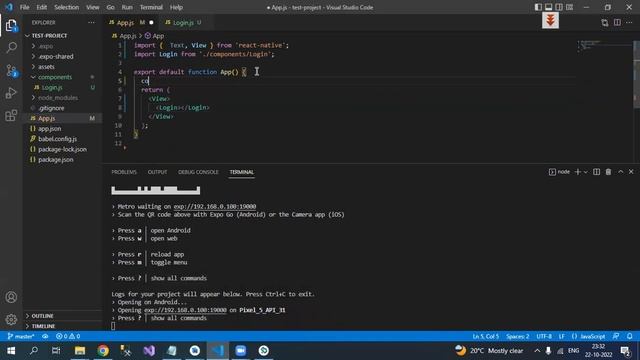The height and width of the screenshot is (360, 640).
Task: Click the code minimap preview
Action: pyautogui.click(x=590, y=45)
